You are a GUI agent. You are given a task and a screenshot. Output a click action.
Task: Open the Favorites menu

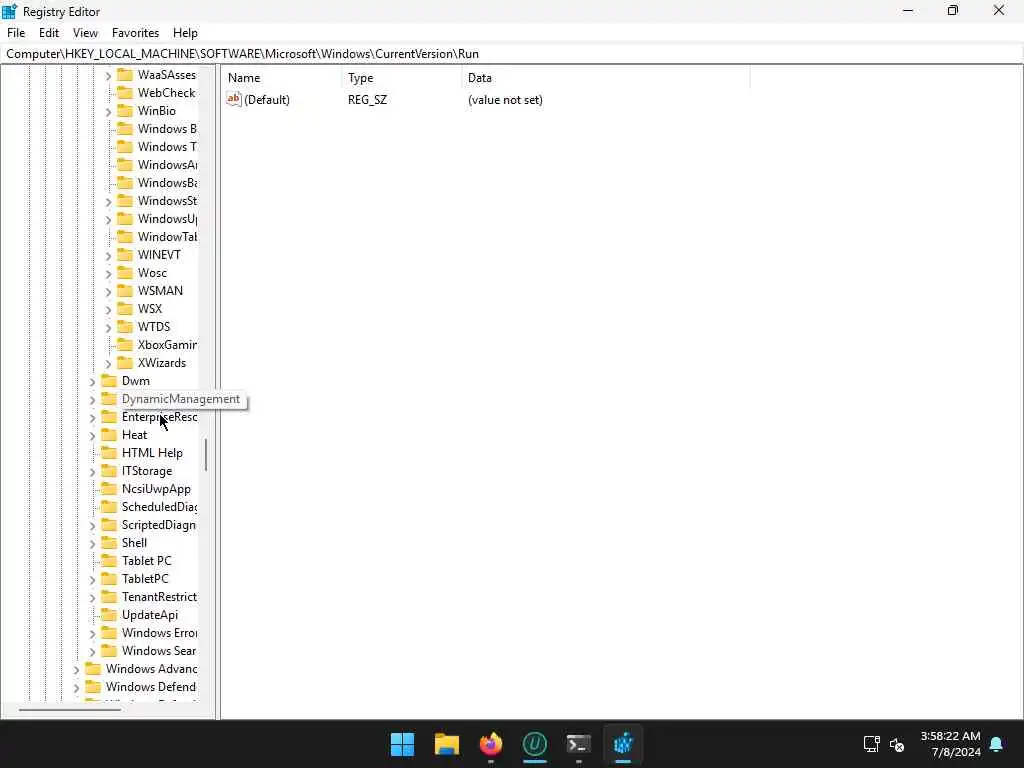(135, 33)
